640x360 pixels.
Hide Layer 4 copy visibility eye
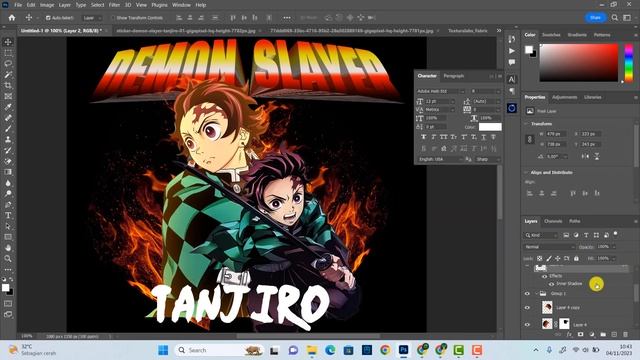coord(527,308)
